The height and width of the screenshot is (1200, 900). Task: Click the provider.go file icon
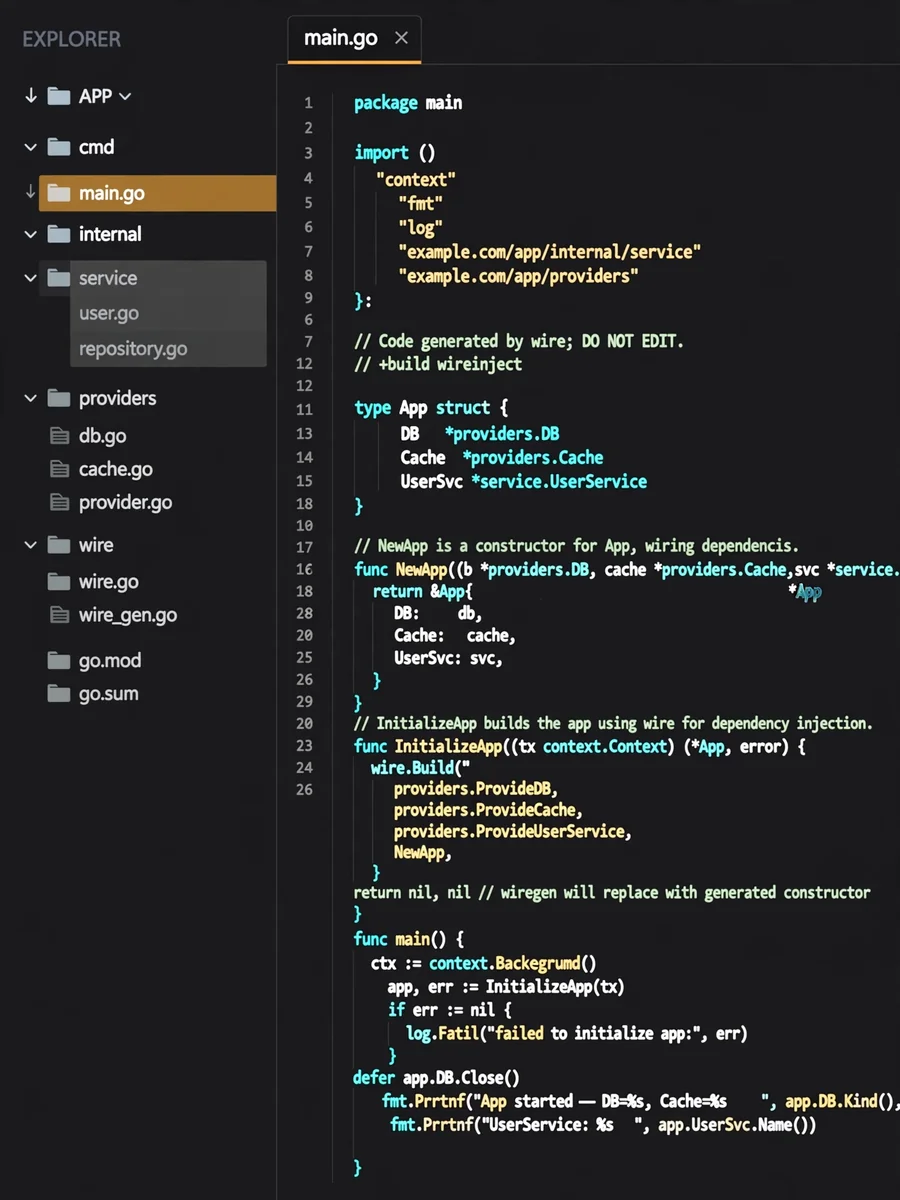pyautogui.click(x=59, y=502)
